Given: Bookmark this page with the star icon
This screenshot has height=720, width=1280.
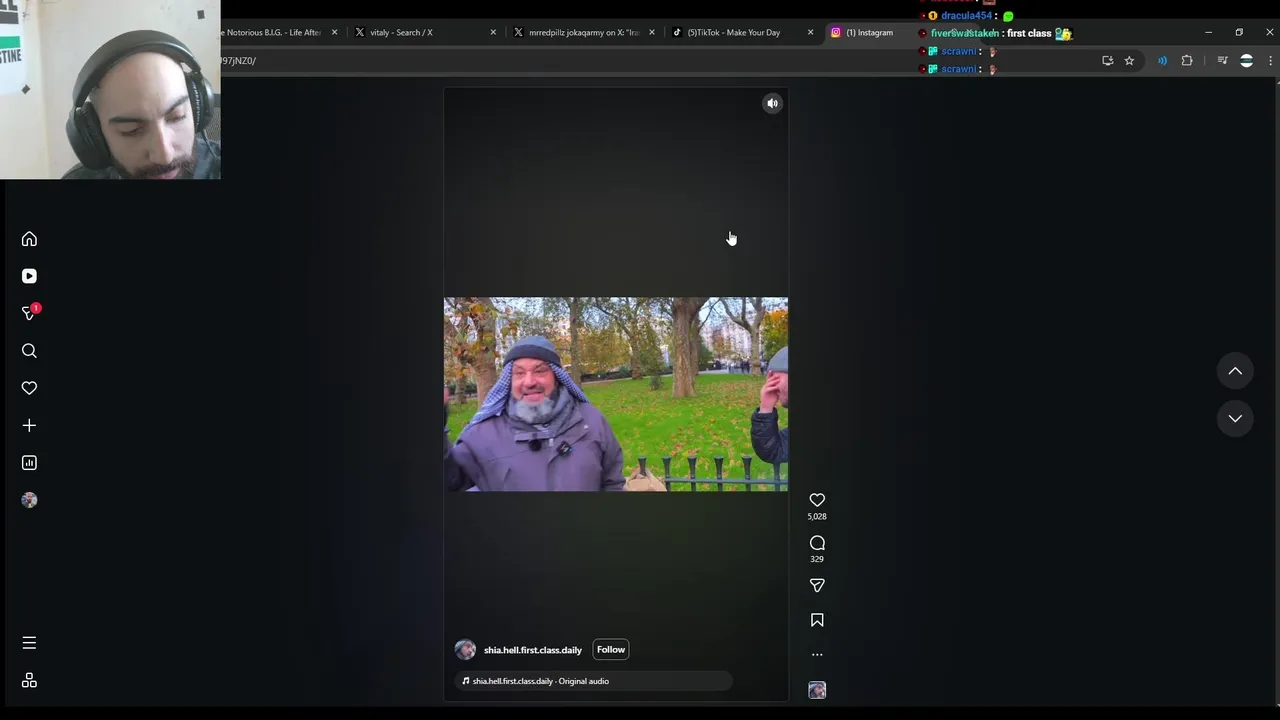Looking at the screenshot, I should coord(1129,61).
